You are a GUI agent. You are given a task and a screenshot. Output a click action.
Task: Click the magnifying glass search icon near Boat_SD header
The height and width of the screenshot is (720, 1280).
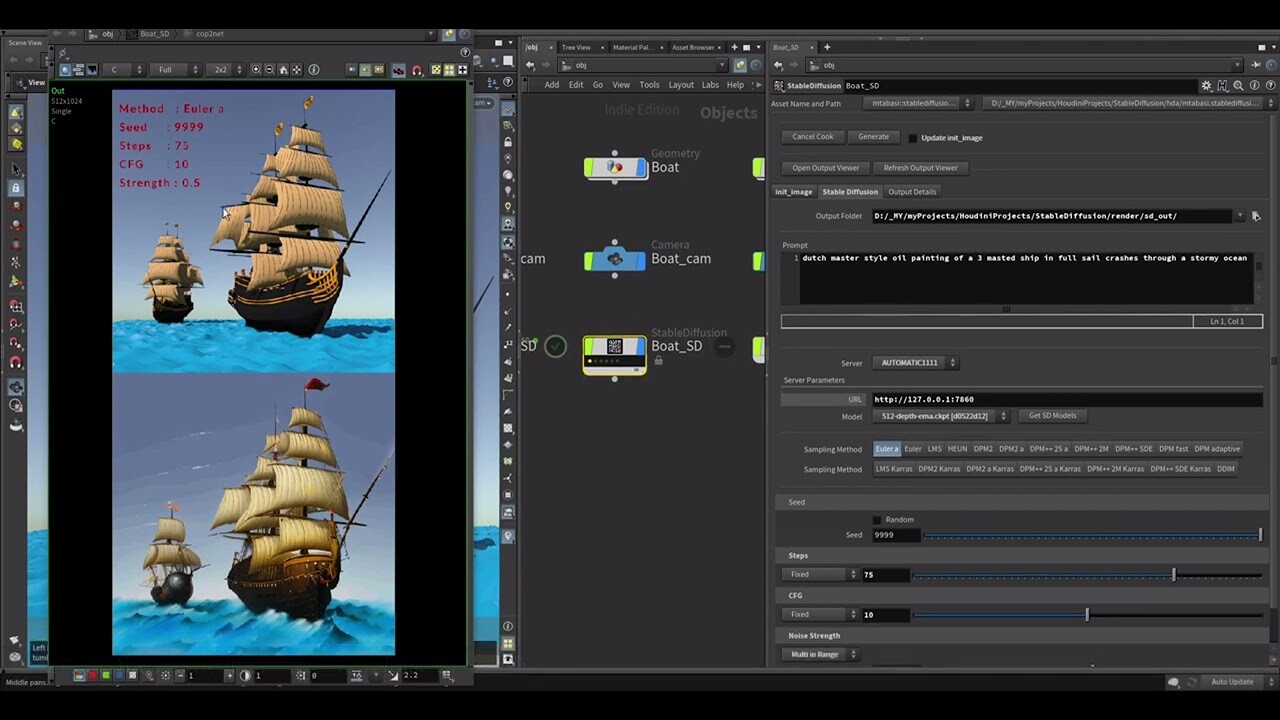pos(1238,86)
